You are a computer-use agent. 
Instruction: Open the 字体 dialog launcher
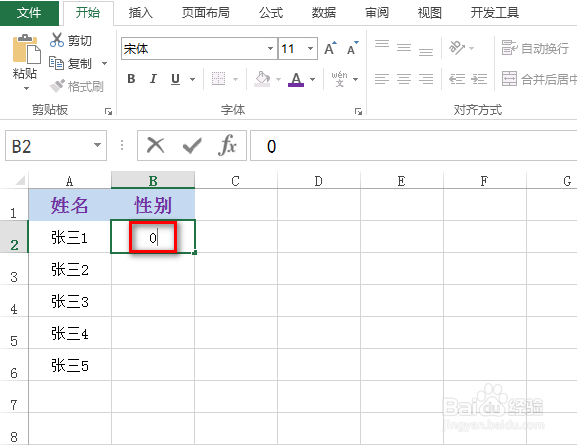(358, 111)
